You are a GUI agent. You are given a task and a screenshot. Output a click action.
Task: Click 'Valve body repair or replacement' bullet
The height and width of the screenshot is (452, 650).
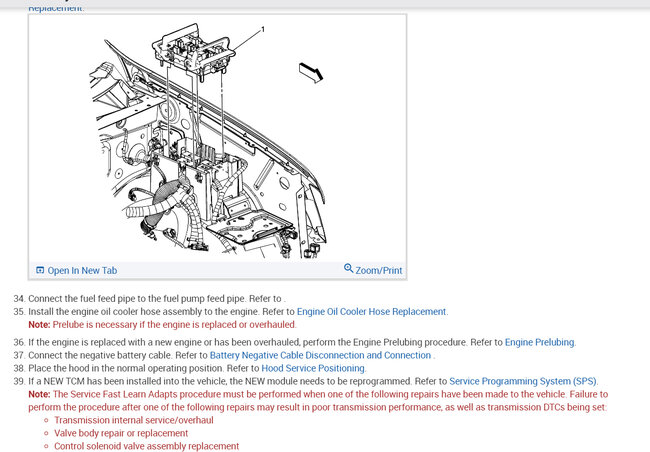[121, 433]
